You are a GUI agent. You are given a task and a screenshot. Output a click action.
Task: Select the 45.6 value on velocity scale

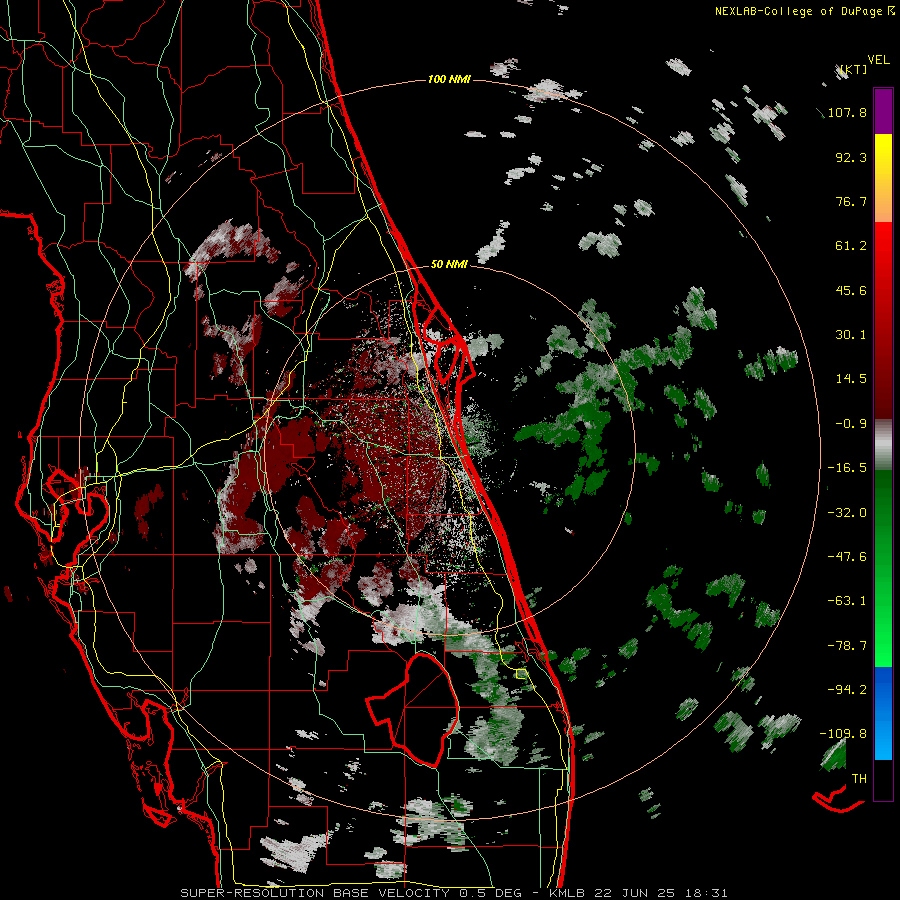click(x=851, y=290)
